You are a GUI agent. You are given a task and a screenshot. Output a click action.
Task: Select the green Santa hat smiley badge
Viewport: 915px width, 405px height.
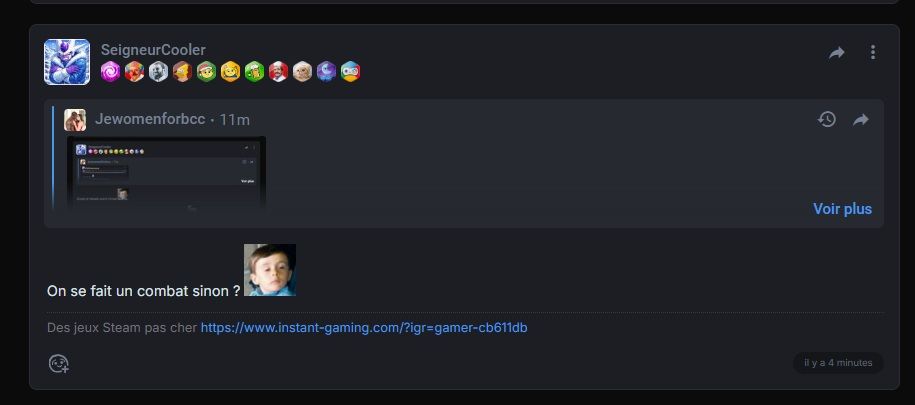pyautogui.click(x=207, y=72)
